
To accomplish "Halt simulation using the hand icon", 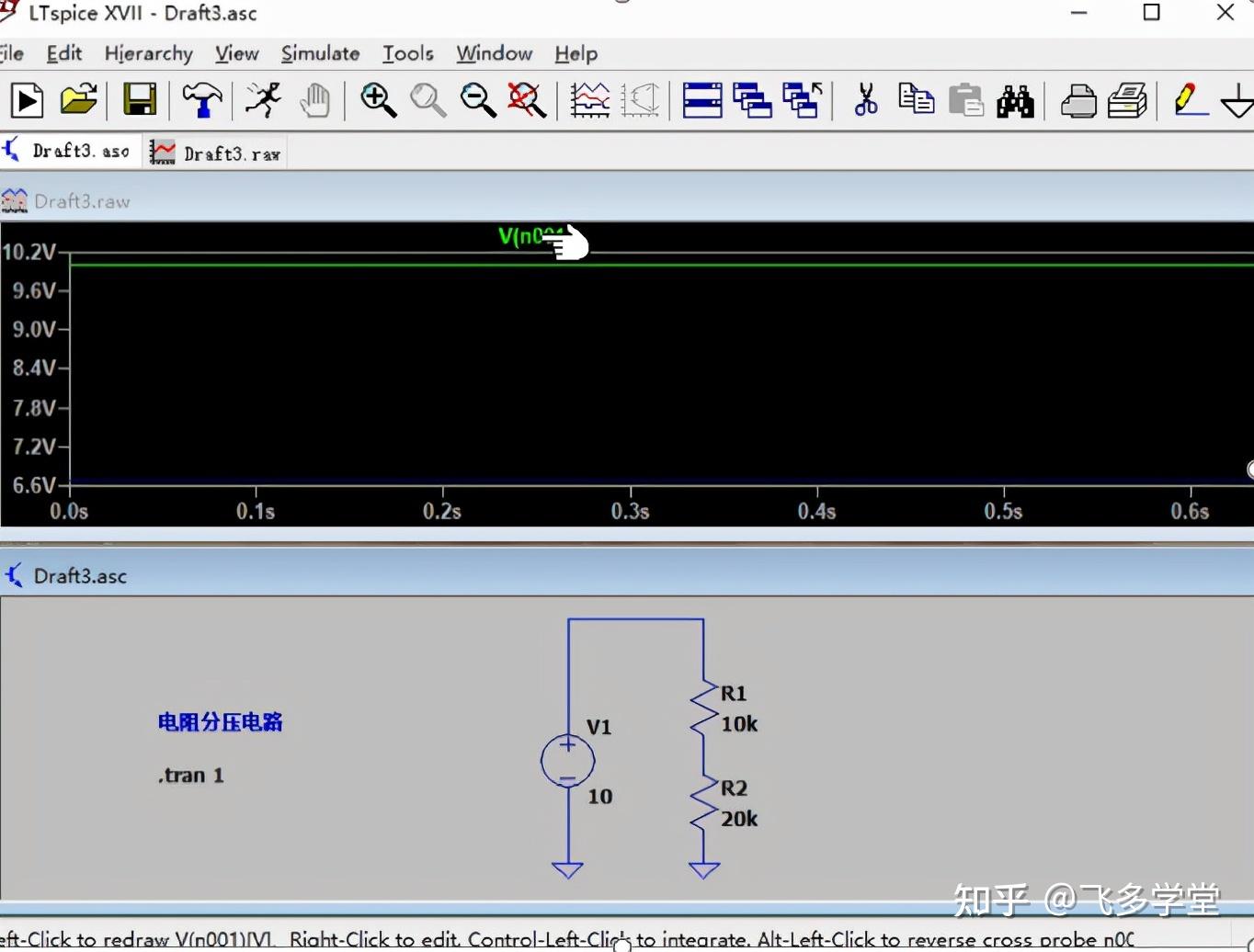I will pos(315,100).
